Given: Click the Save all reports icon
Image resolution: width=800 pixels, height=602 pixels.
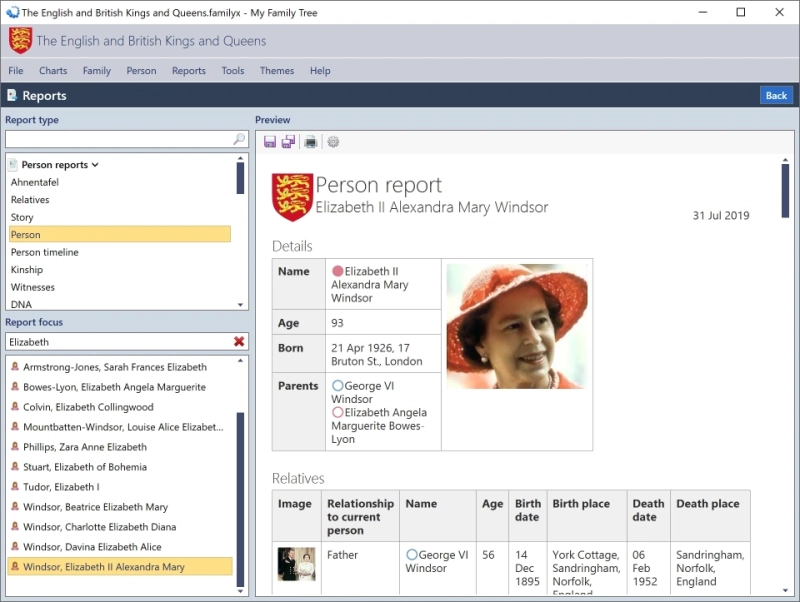Looking at the screenshot, I should coord(289,142).
